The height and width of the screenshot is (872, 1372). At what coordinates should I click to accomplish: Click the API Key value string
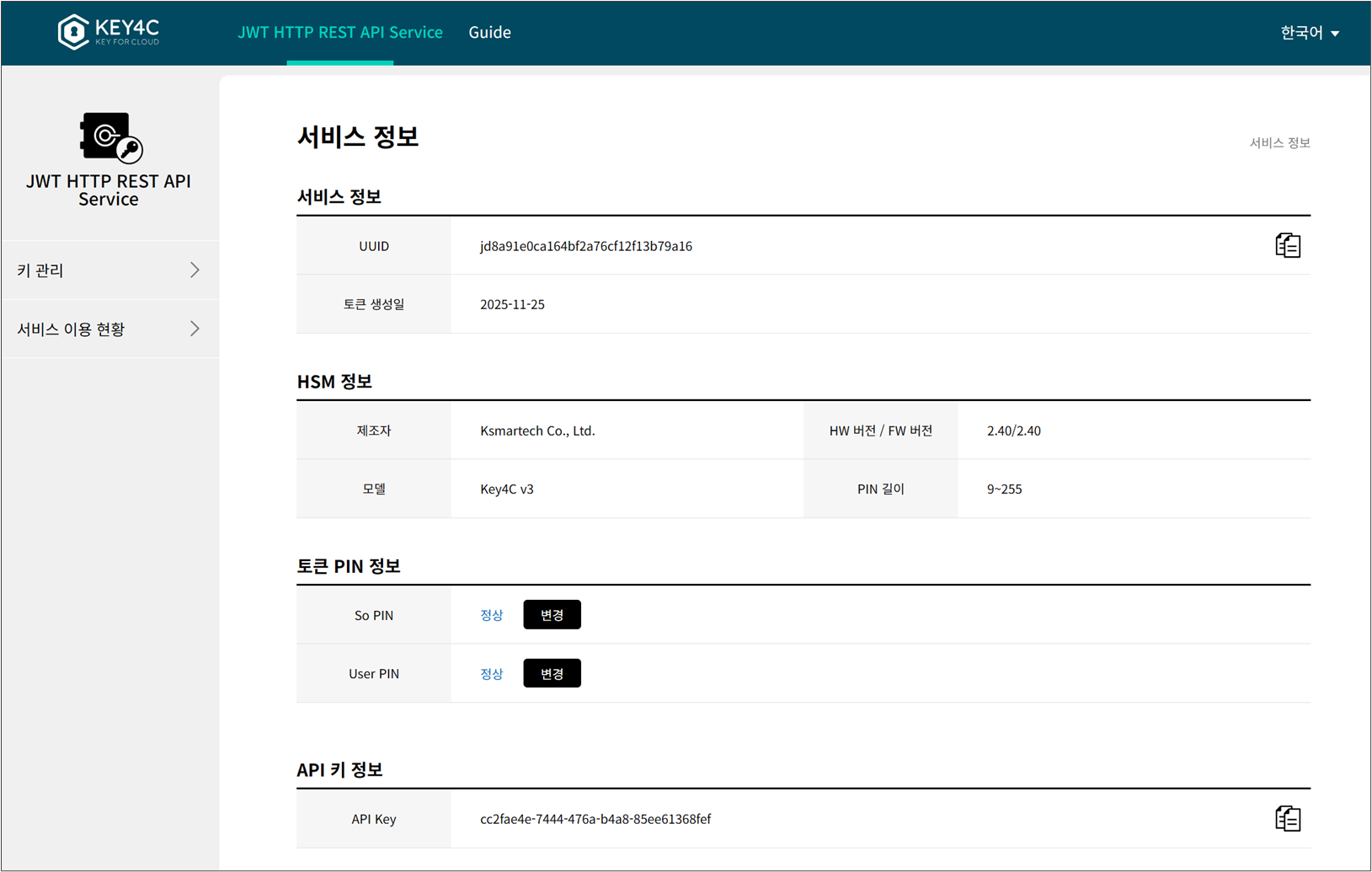(595, 819)
